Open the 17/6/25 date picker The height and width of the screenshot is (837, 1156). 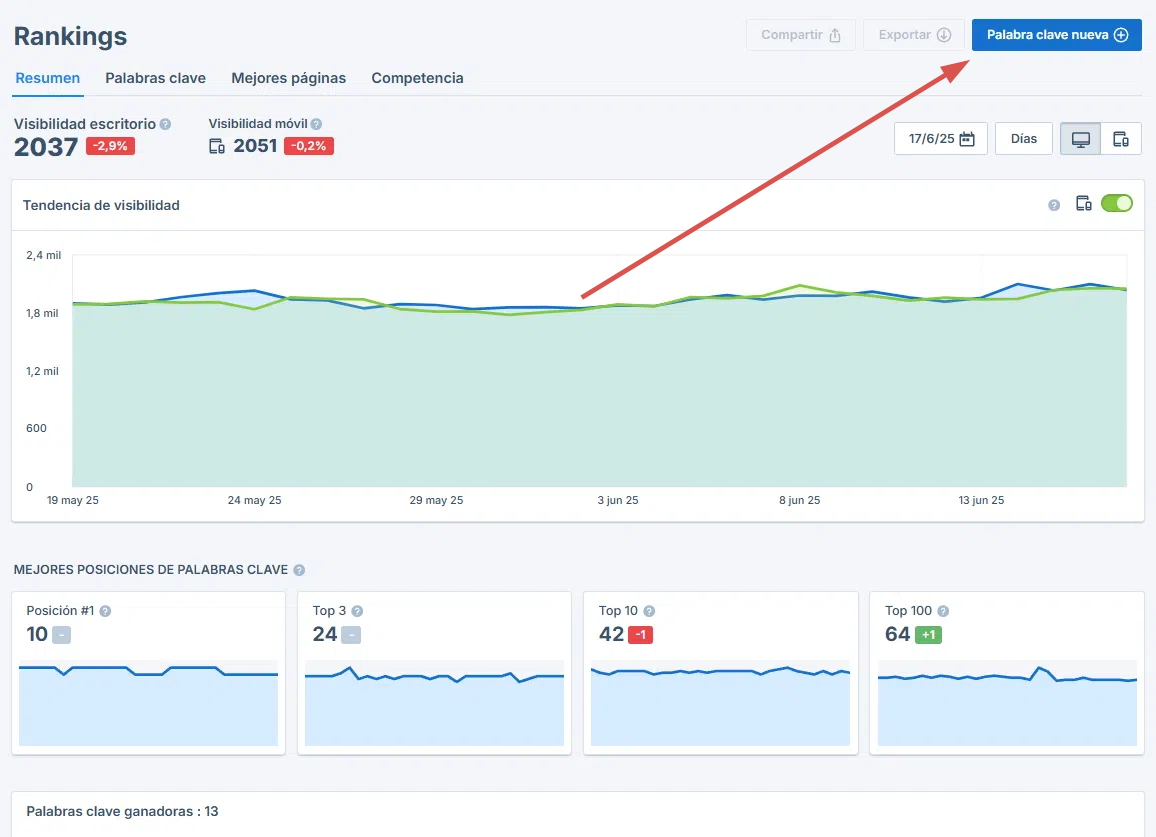click(x=940, y=138)
